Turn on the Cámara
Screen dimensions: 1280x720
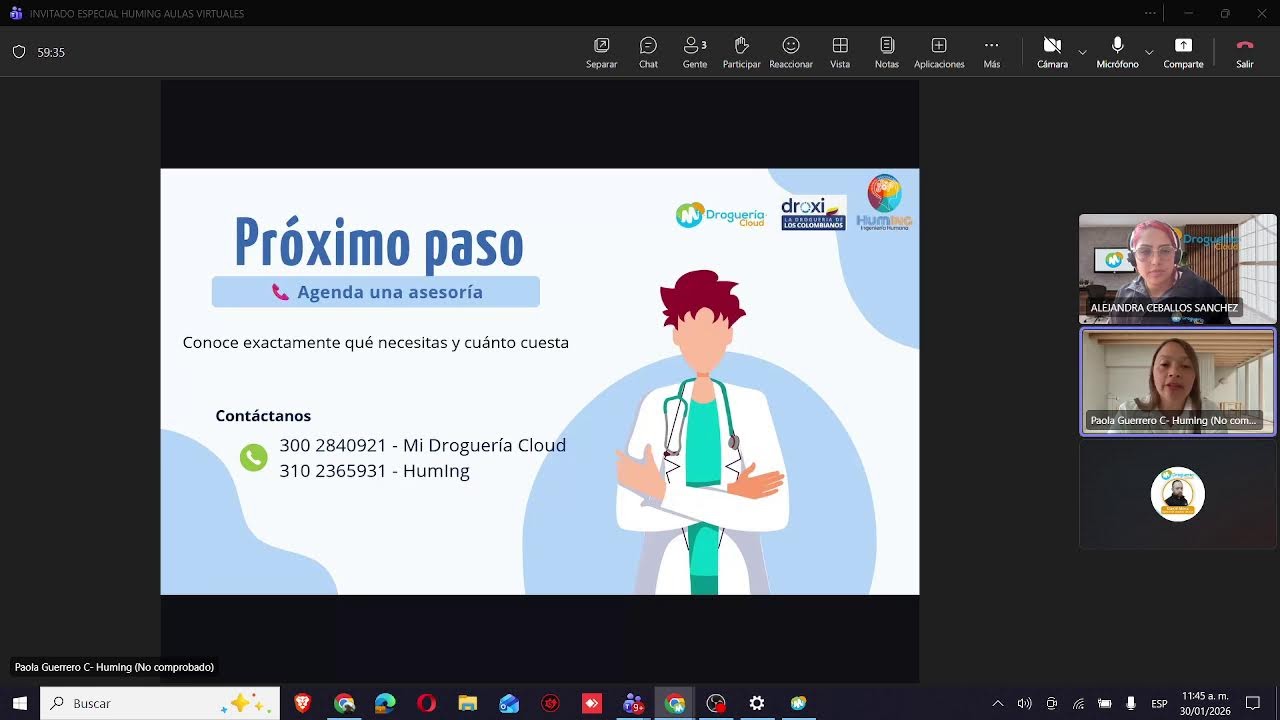point(1052,53)
